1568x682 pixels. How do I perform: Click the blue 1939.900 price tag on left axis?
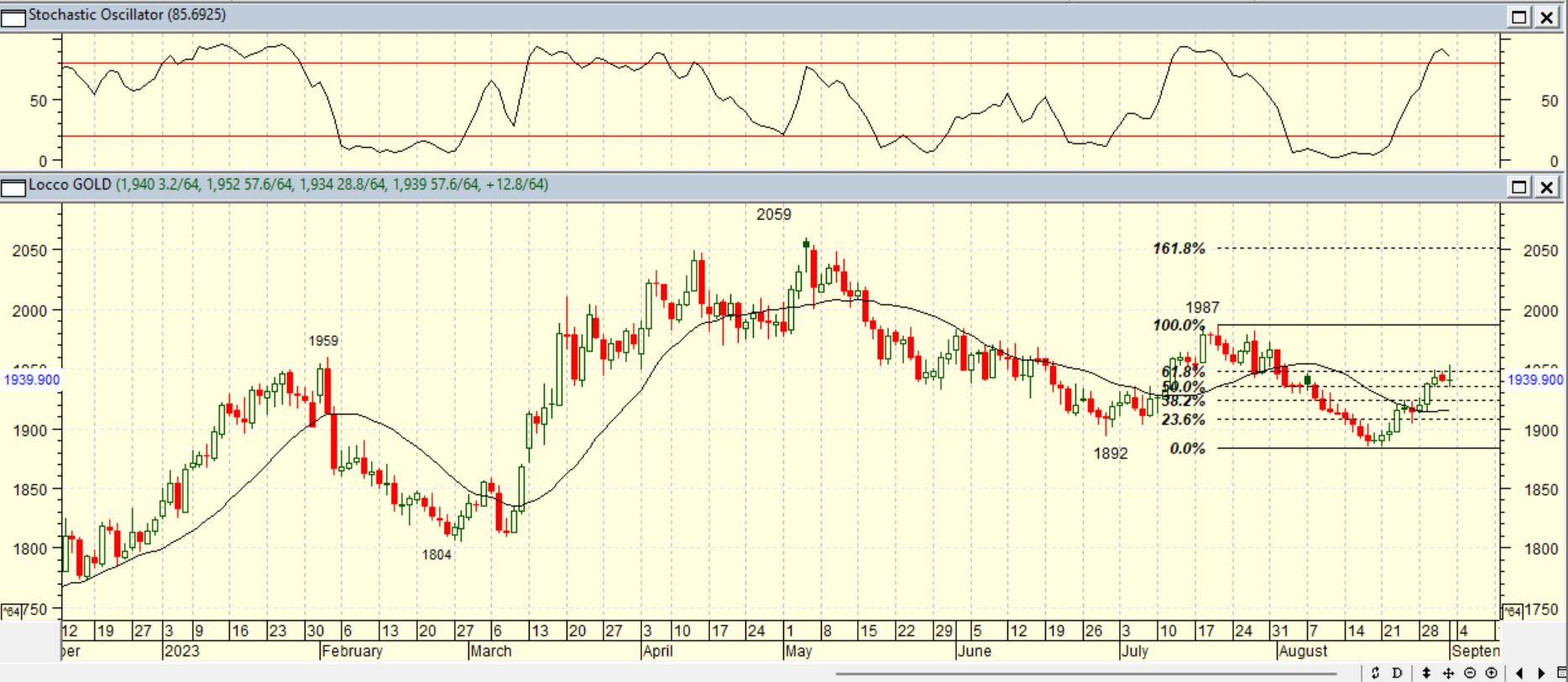(x=32, y=380)
